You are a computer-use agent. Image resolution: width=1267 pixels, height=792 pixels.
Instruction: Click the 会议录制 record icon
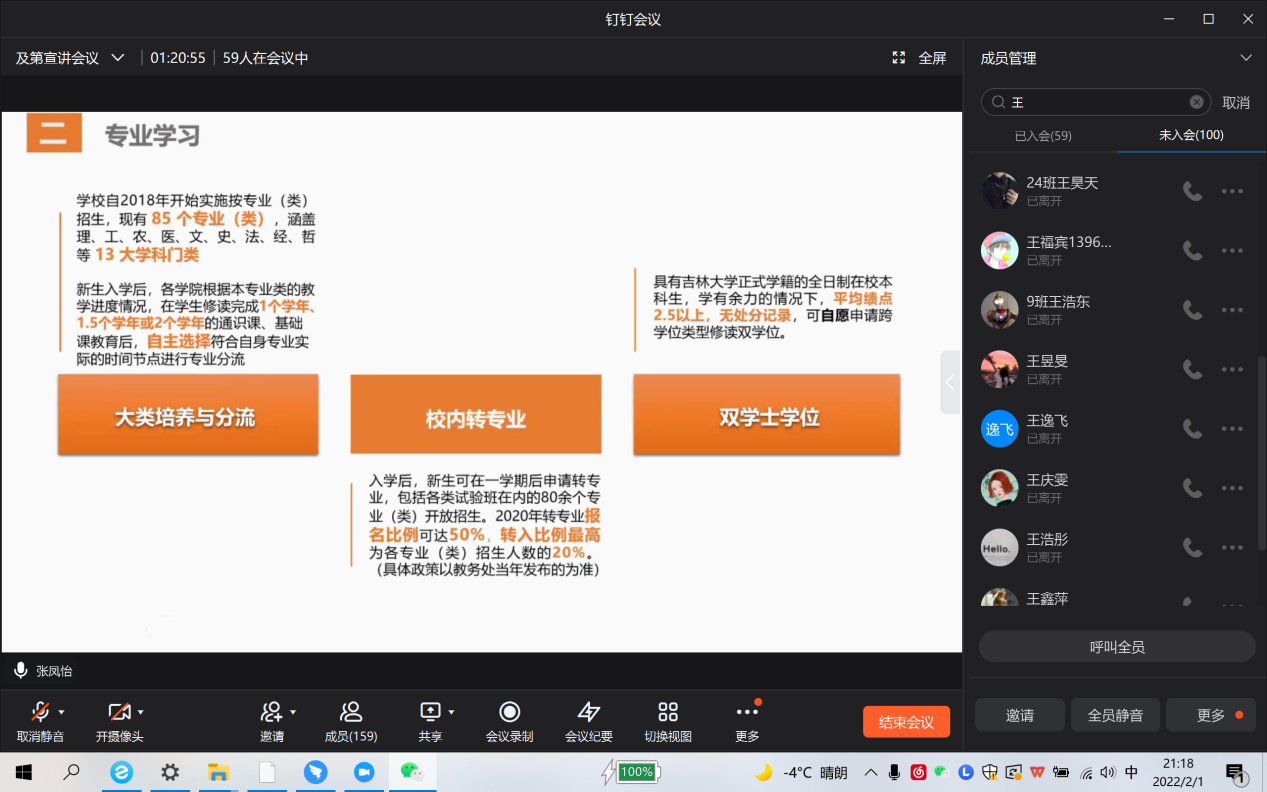click(509, 712)
